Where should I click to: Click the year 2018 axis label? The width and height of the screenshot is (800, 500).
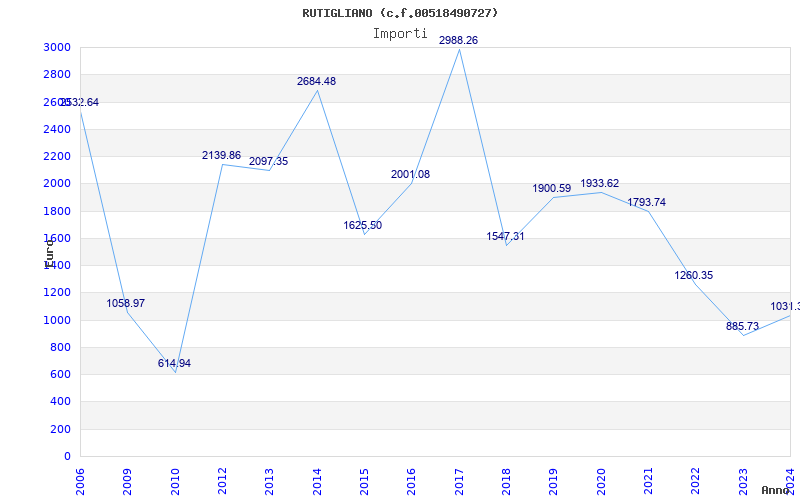coord(506,482)
